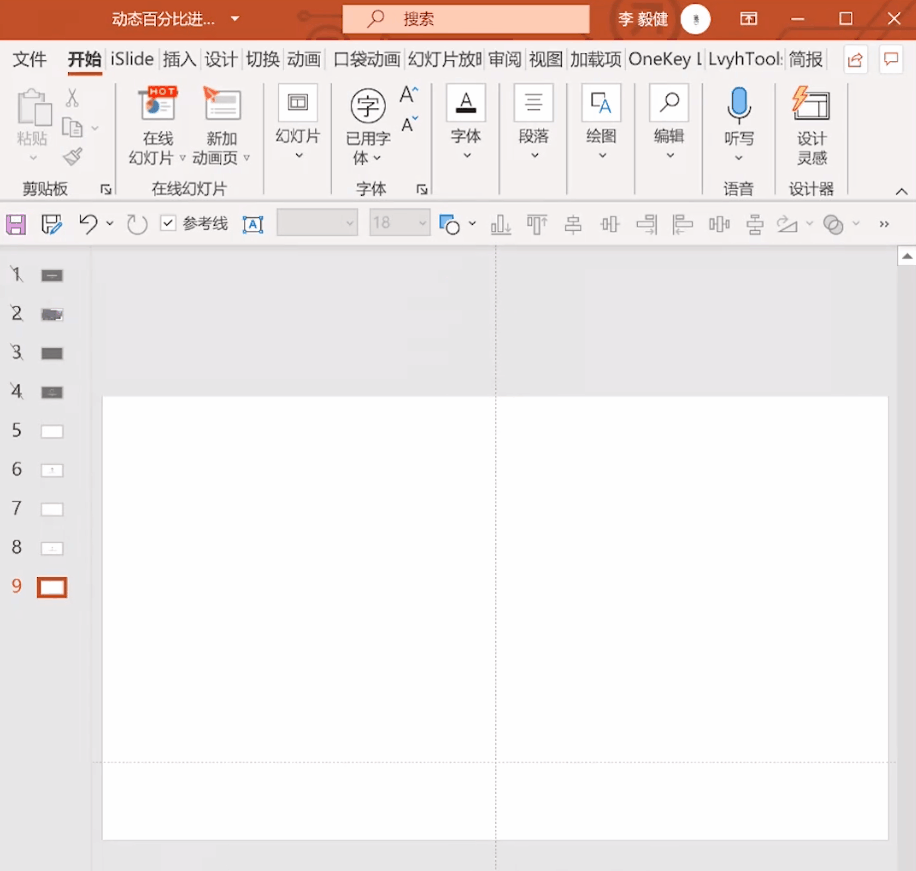Image resolution: width=916 pixels, height=871 pixels.
Task: Click the Save As pen-disk icon
Action: pos(51,224)
